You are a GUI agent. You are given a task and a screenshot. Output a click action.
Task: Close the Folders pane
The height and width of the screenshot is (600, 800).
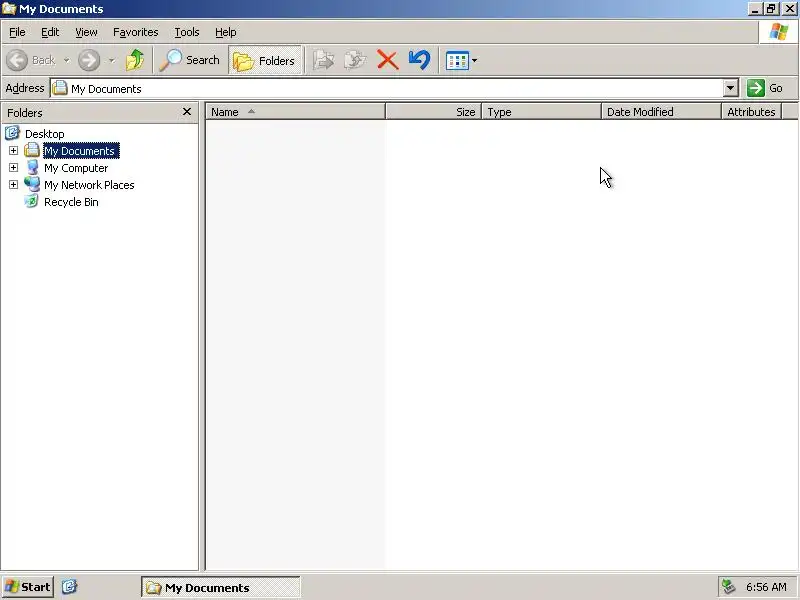coord(187,112)
